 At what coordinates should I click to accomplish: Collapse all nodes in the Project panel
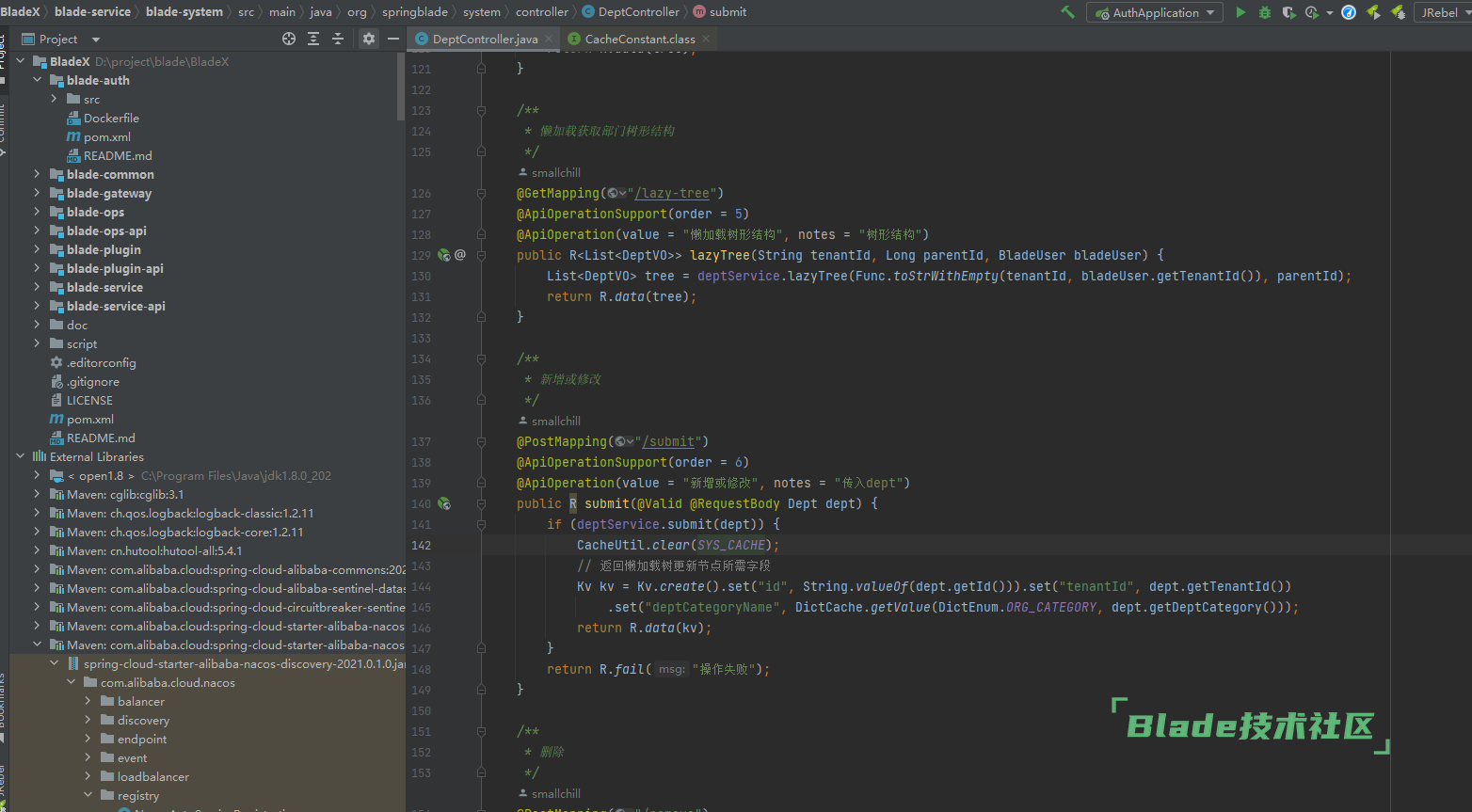point(338,39)
